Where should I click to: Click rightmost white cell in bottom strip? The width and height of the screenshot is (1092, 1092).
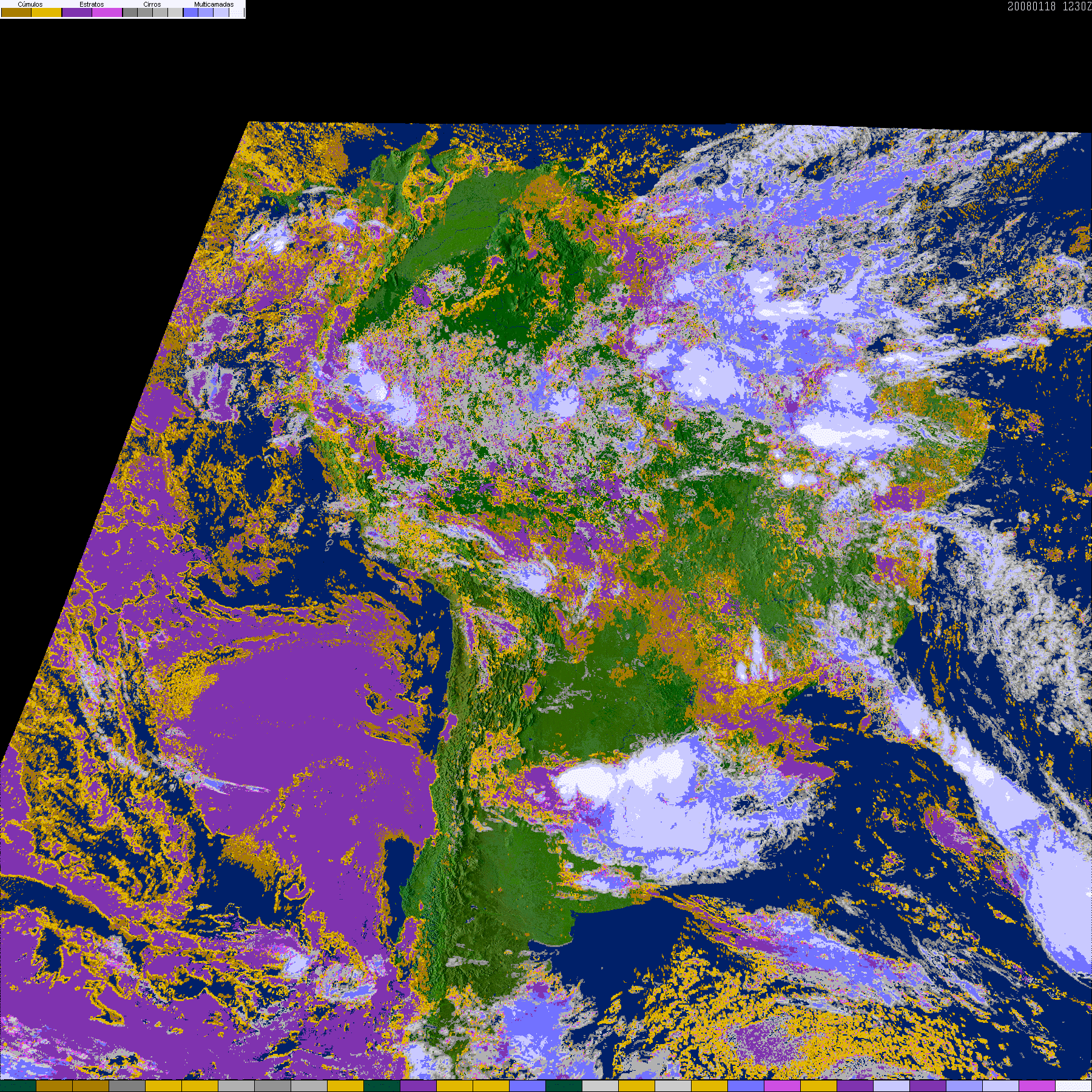[1073, 1086]
